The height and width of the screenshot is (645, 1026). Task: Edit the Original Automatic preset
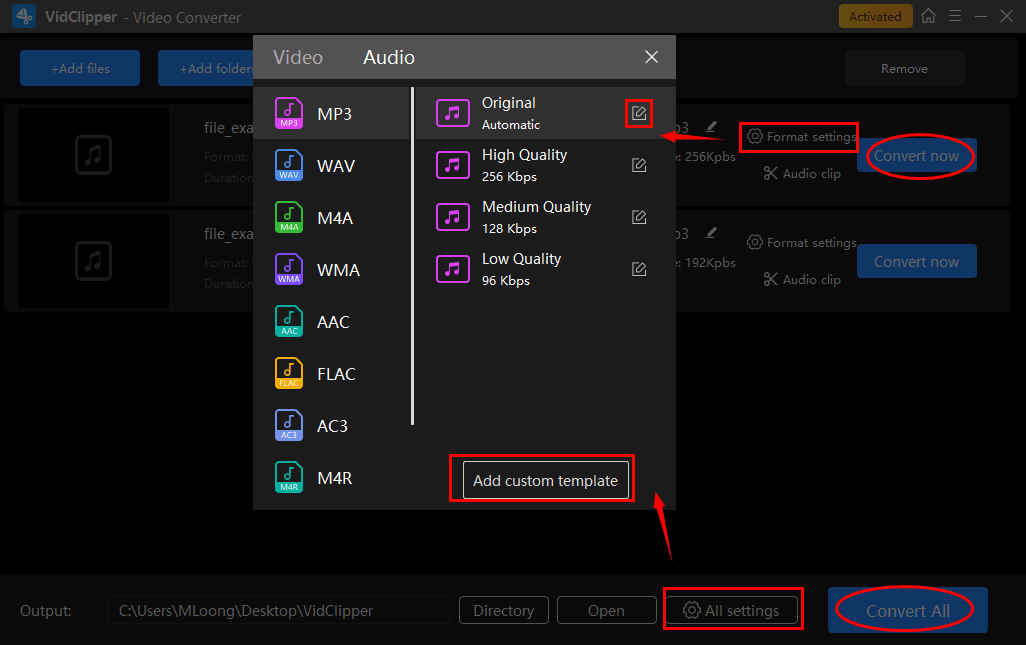click(639, 113)
